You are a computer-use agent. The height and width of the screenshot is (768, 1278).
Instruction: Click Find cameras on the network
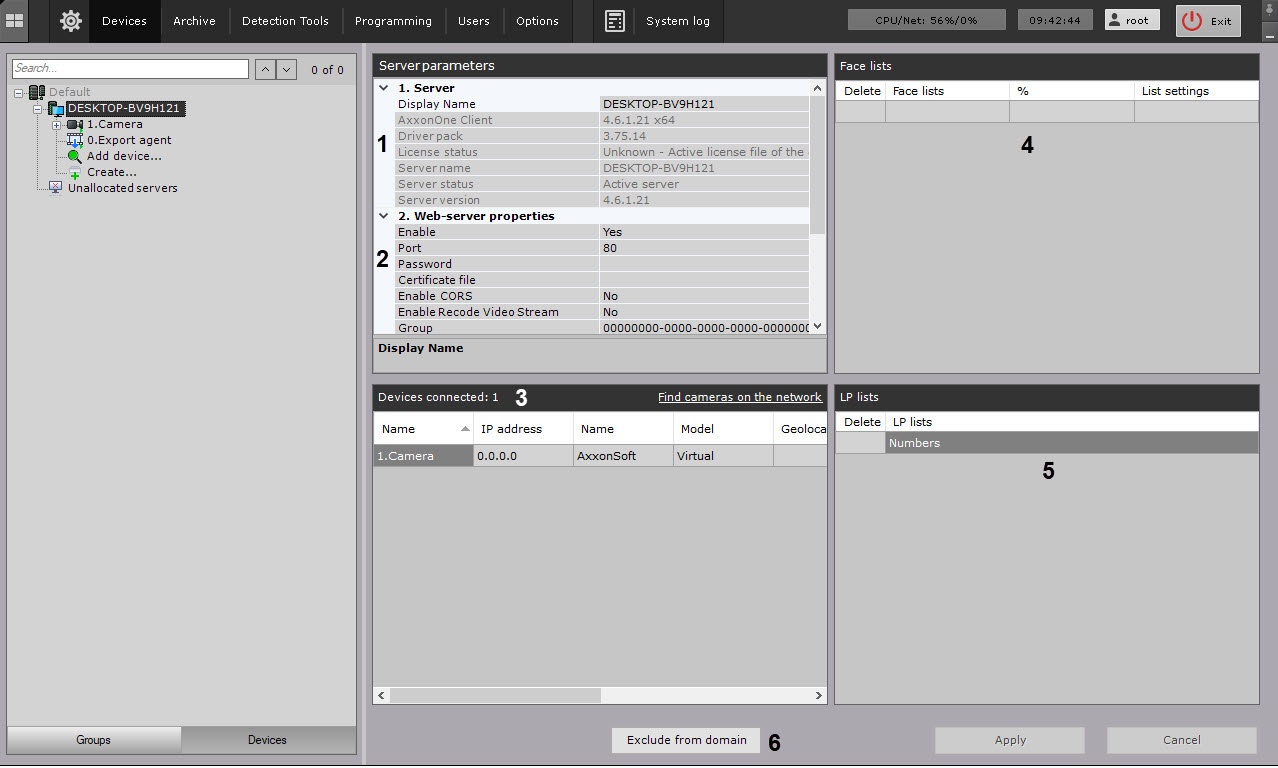click(x=739, y=397)
